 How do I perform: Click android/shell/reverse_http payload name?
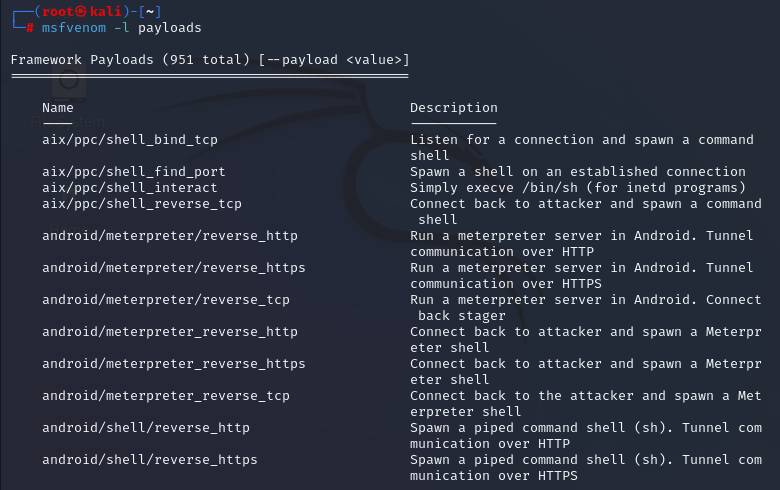click(146, 428)
